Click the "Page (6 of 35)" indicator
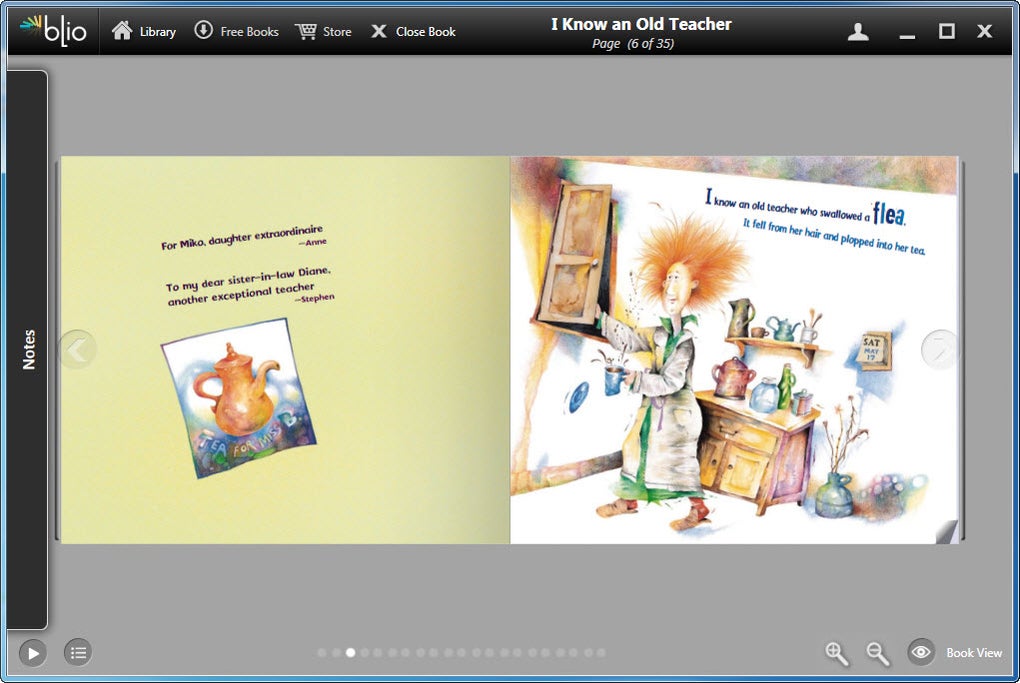The height and width of the screenshot is (683, 1020). (633, 44)
